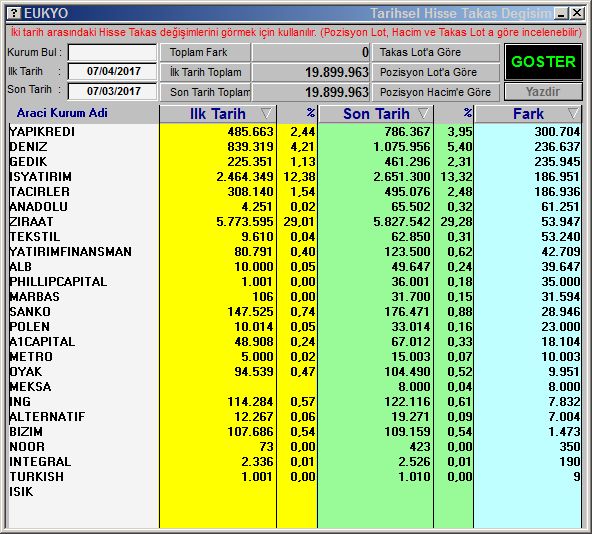Select the DENIZ row
This screenshot has width=592, height=534.
pyautogui.click(x=294, y=147)
